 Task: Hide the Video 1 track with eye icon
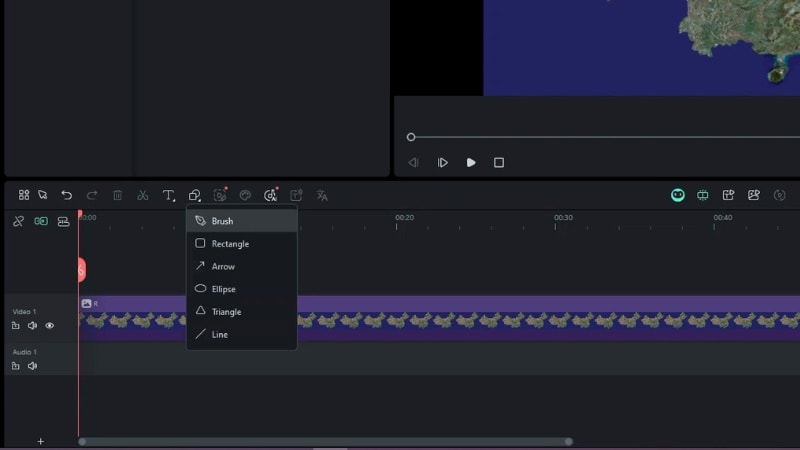coord(49,326)
